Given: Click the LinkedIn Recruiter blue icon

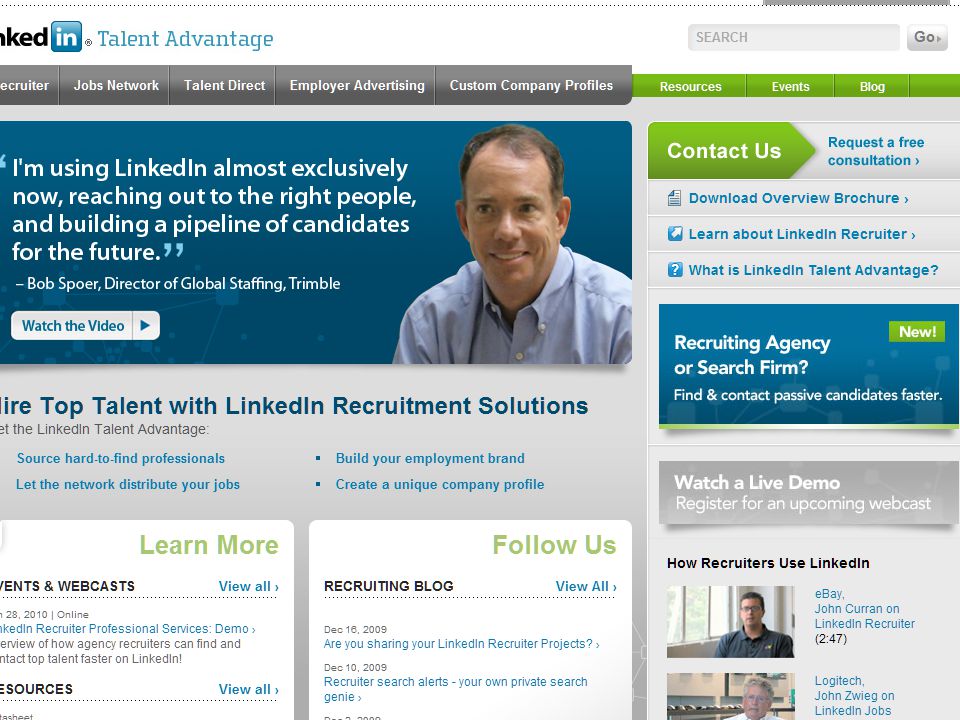Looking at the screenshot, I should tap(675, 233).
